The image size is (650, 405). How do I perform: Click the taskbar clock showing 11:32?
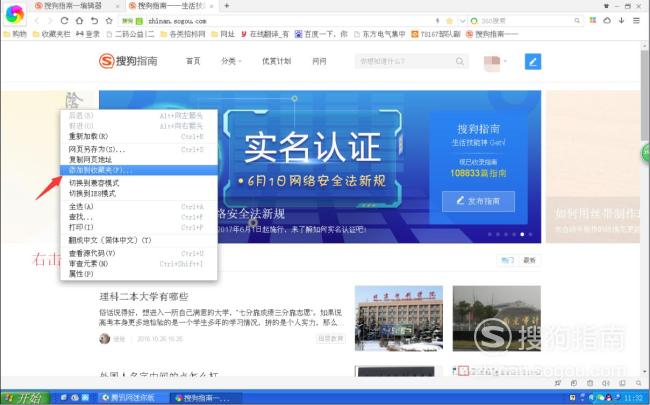633,399
